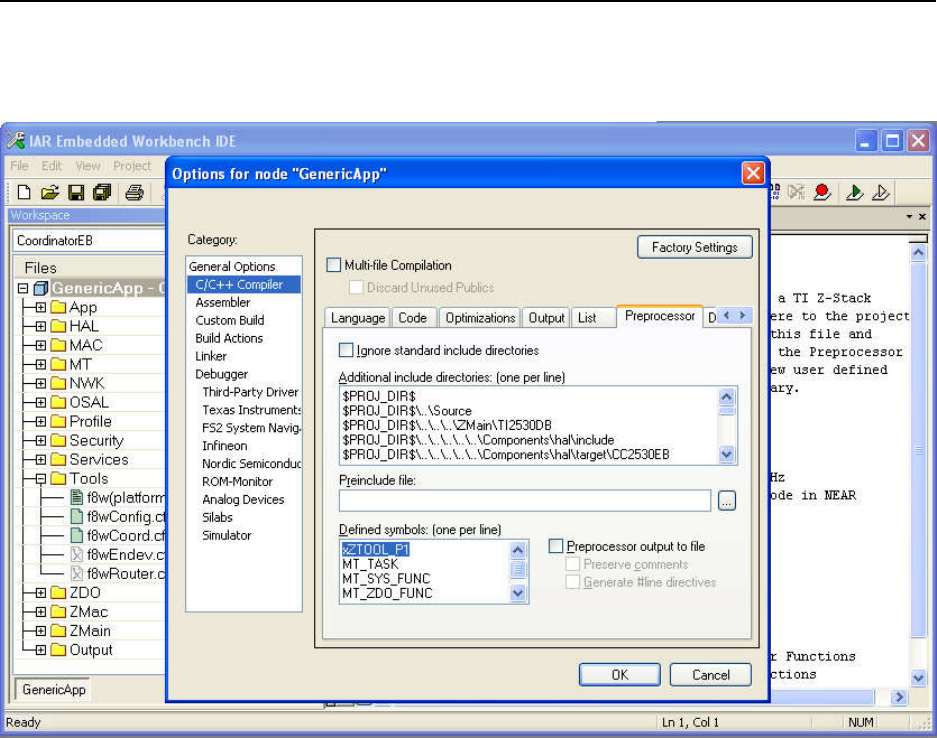Switch to the Code tab
Viewport: 937px width, 738px height.
[x=413, y=318]
